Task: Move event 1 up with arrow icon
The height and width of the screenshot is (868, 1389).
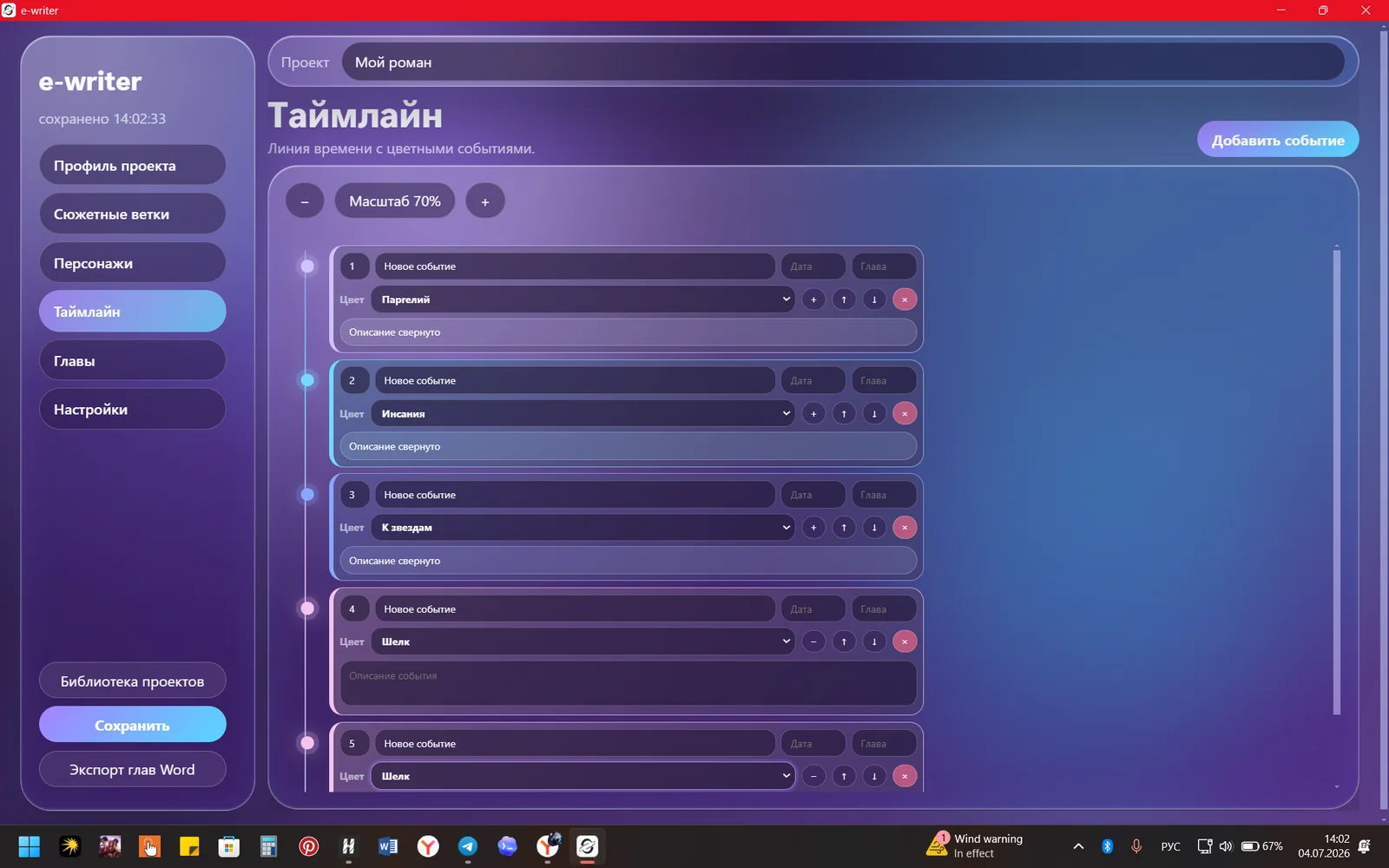Action: coord(844,299)
